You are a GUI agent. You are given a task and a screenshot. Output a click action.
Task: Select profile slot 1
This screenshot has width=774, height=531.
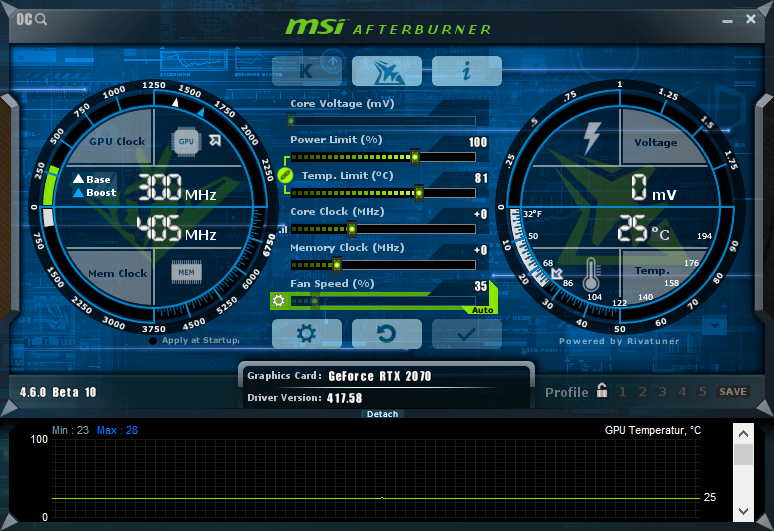tap(622, 392)
